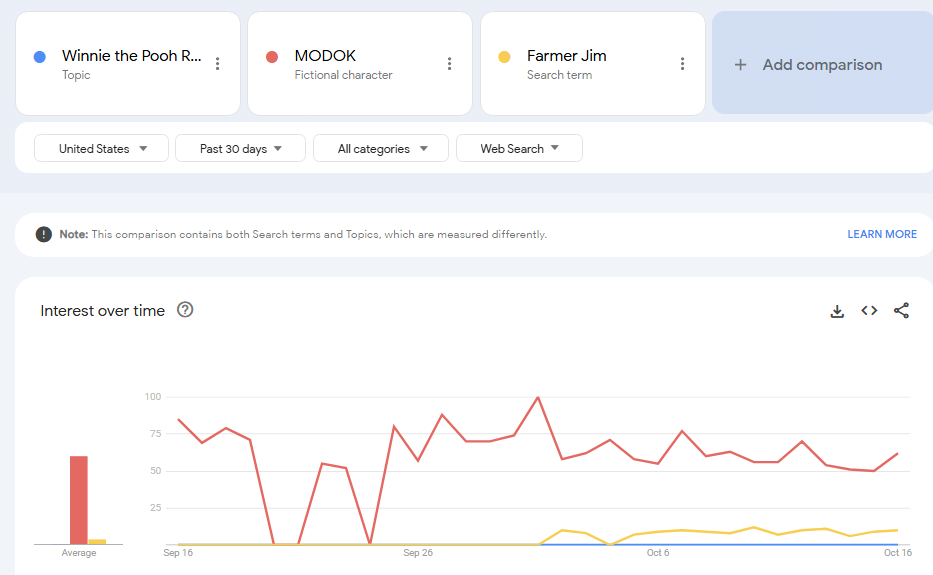933x575 pixels.
Task: Open help for Interest over time
Action: (185, 310)
